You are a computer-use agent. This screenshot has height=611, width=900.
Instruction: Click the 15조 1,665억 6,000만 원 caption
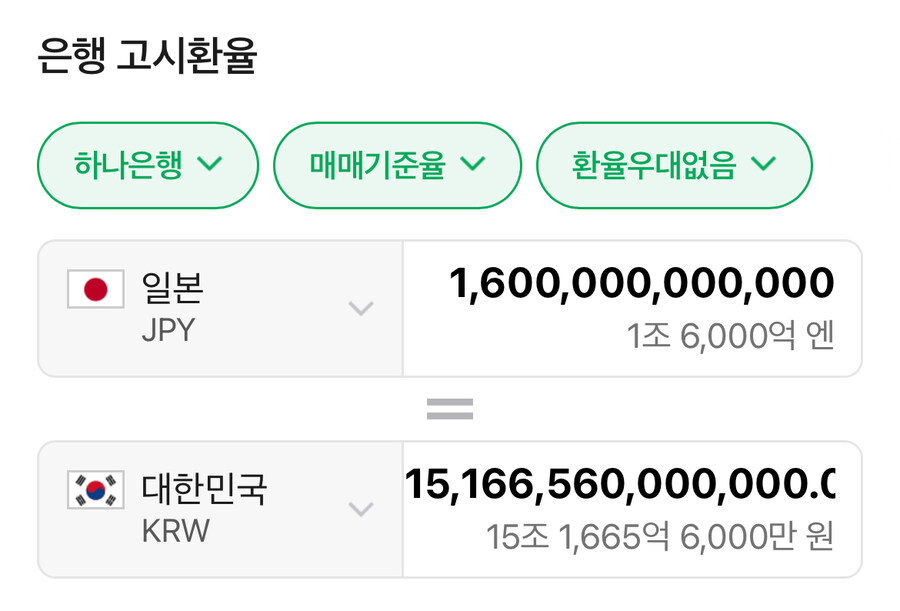click(x=660, y=538)
